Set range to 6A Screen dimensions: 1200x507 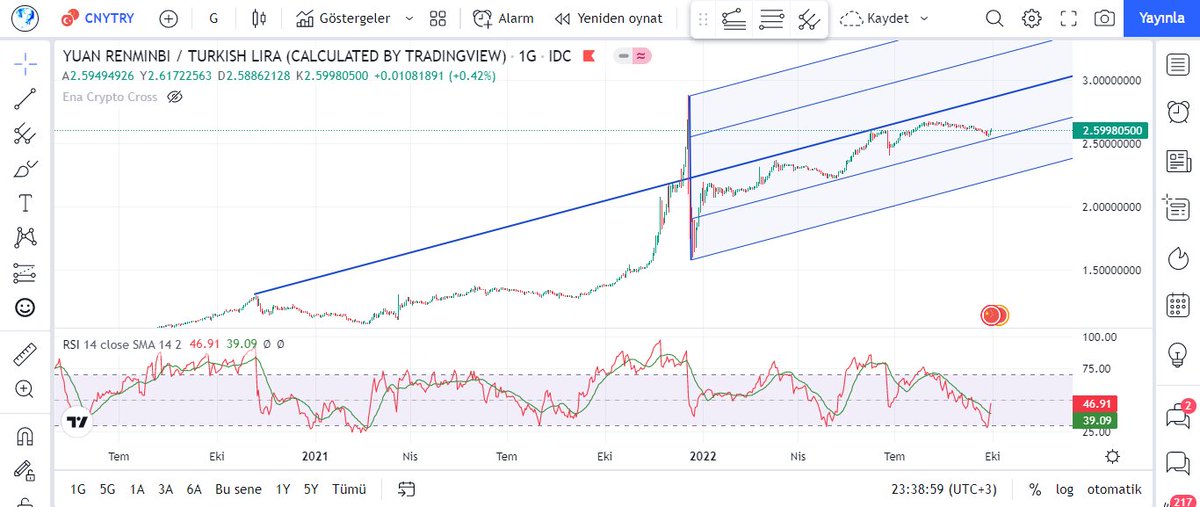pos(194,489)
